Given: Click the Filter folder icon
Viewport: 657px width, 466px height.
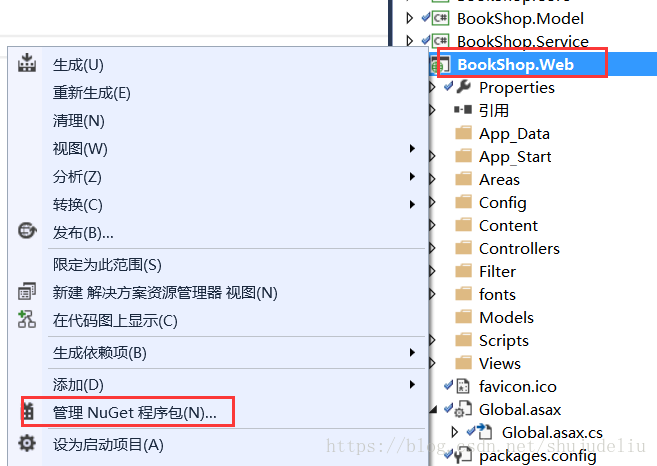Looking at the screenshot, I should [x=463, y=271].
